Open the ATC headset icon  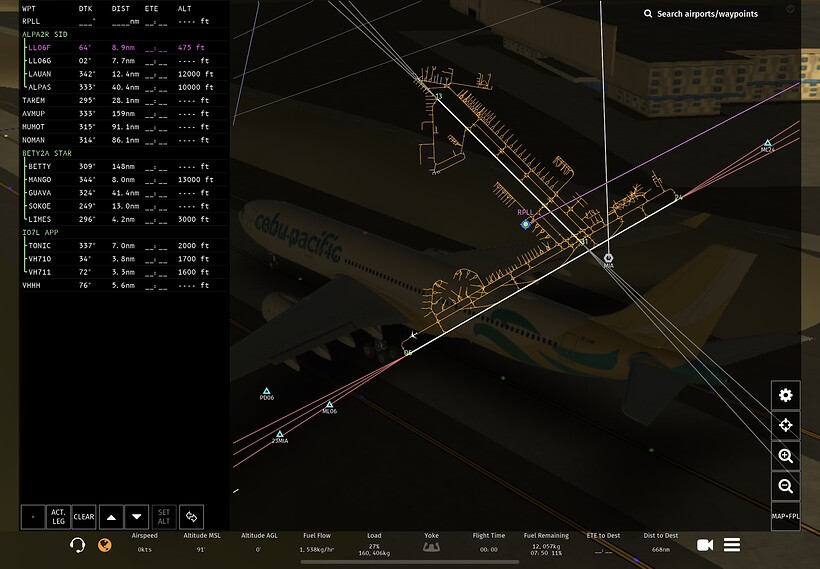click(77, 545)
